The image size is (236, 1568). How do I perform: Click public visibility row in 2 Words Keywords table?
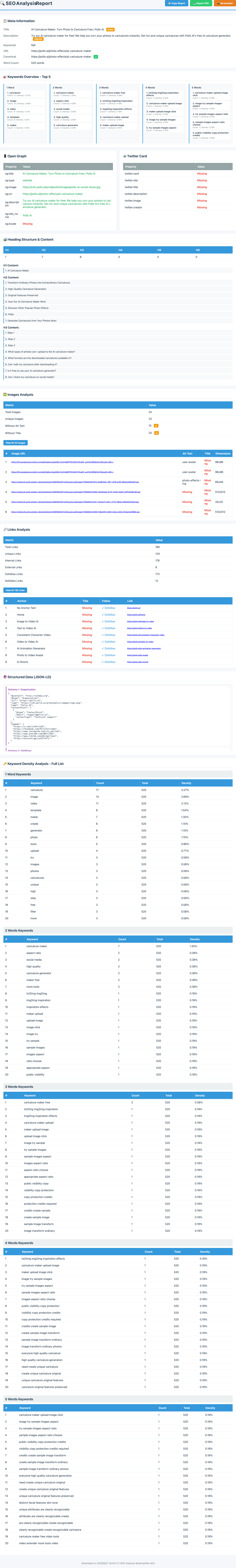coord(118,1074)
